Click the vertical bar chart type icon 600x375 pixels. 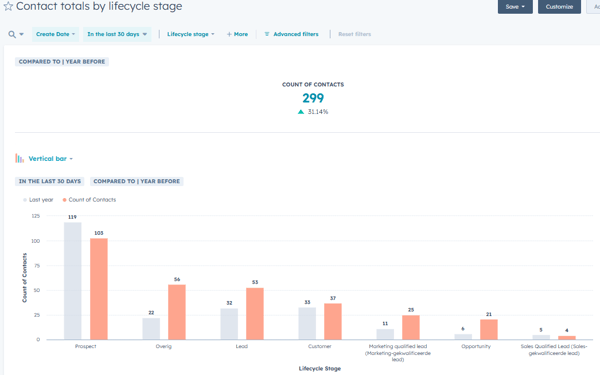coord(20,158)
